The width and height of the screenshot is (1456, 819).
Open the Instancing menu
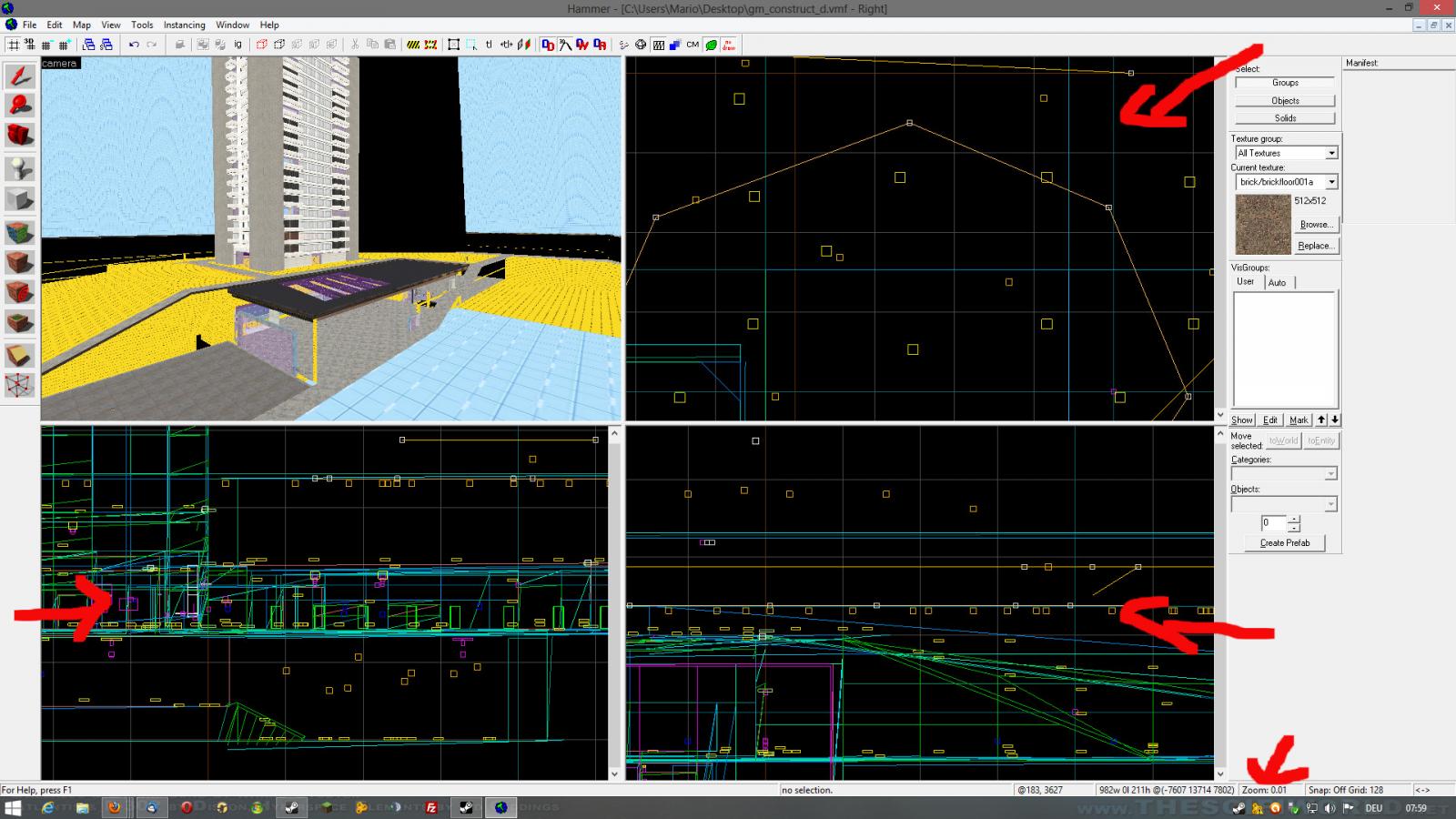pos(184,25)
